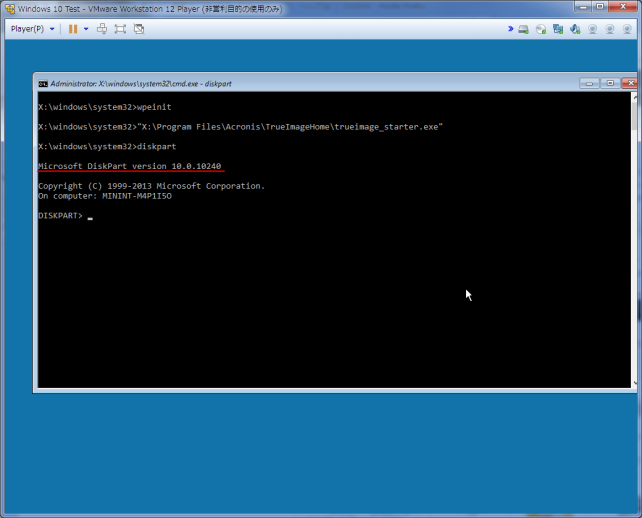
Task: Enter VMware full screen mode
Action: click(x=120, y=29)
